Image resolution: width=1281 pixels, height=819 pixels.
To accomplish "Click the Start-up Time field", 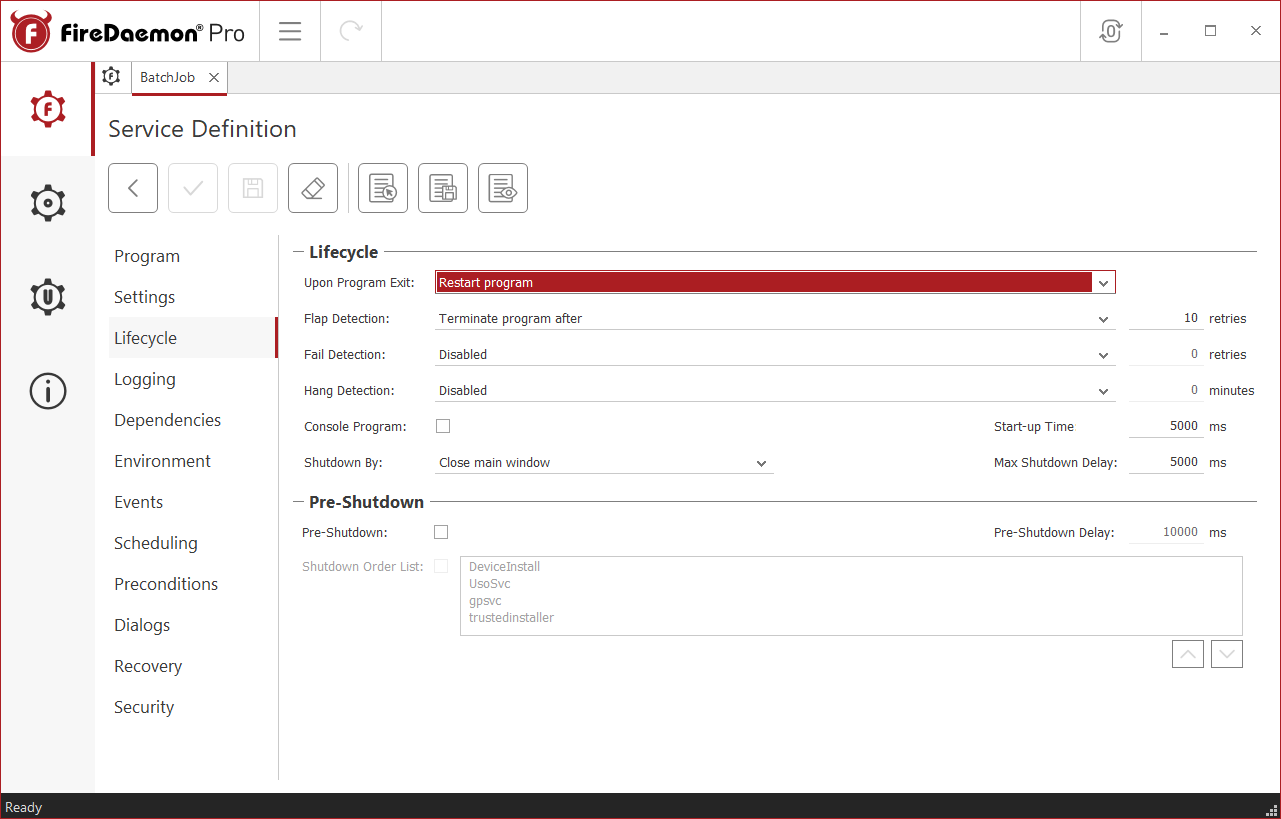I will 1166,427.
